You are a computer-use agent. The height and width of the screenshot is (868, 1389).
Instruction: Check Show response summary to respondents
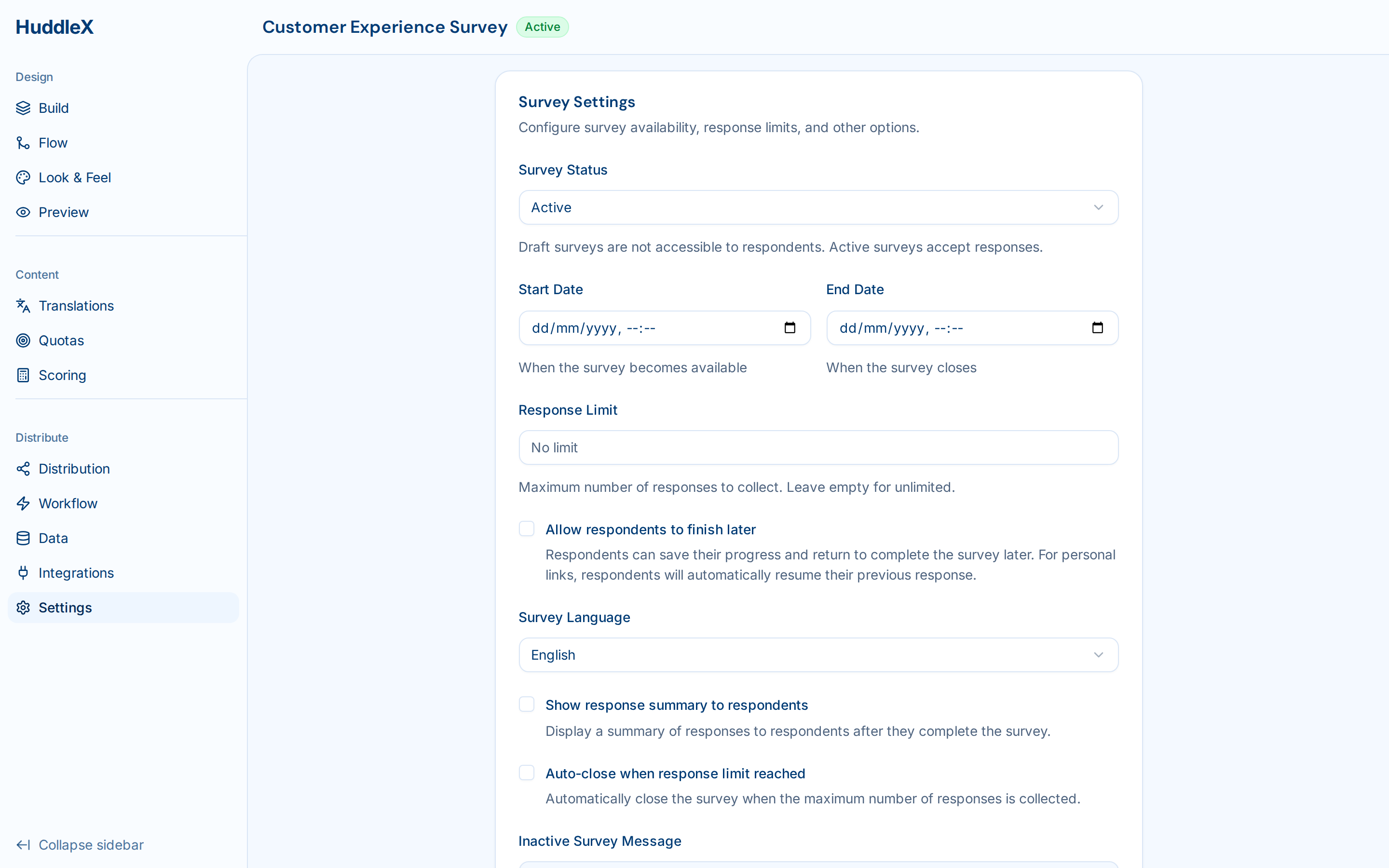[526, 705]
